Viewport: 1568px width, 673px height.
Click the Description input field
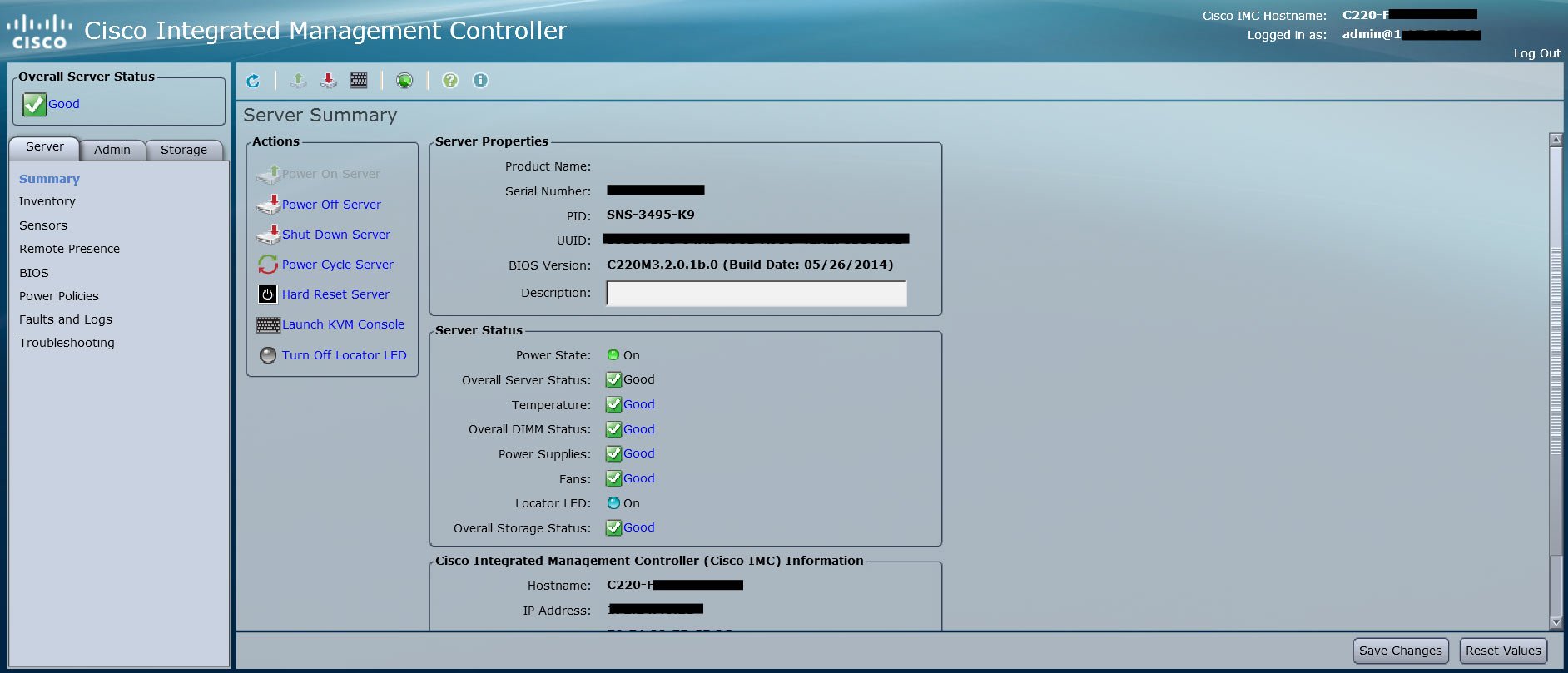(757, 294)
